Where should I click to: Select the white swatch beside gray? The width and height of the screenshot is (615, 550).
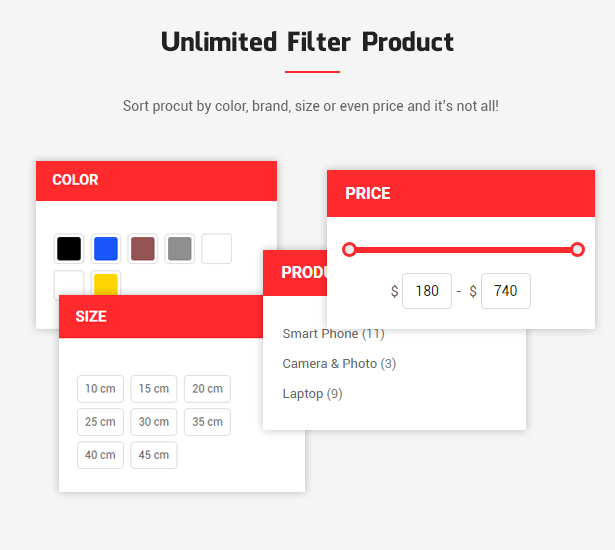point(217,249)
